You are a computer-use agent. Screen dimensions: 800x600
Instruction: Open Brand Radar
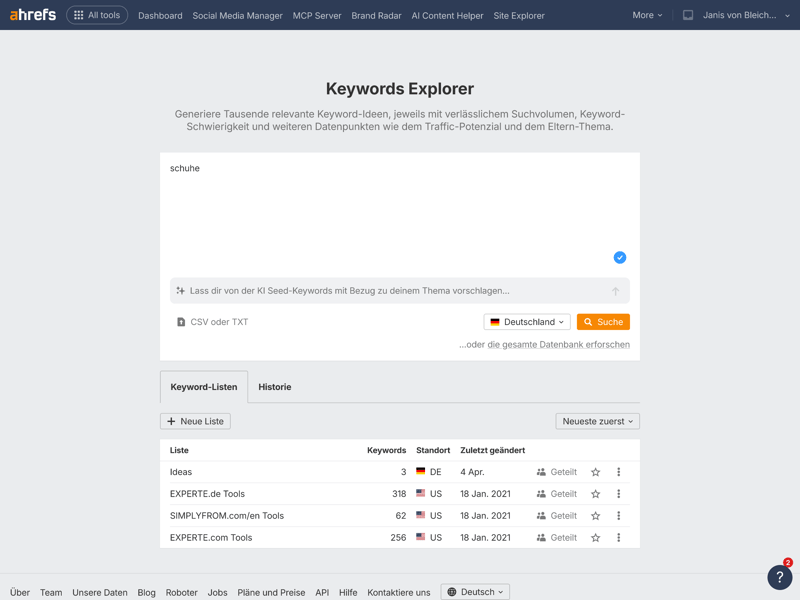point(376,16)
